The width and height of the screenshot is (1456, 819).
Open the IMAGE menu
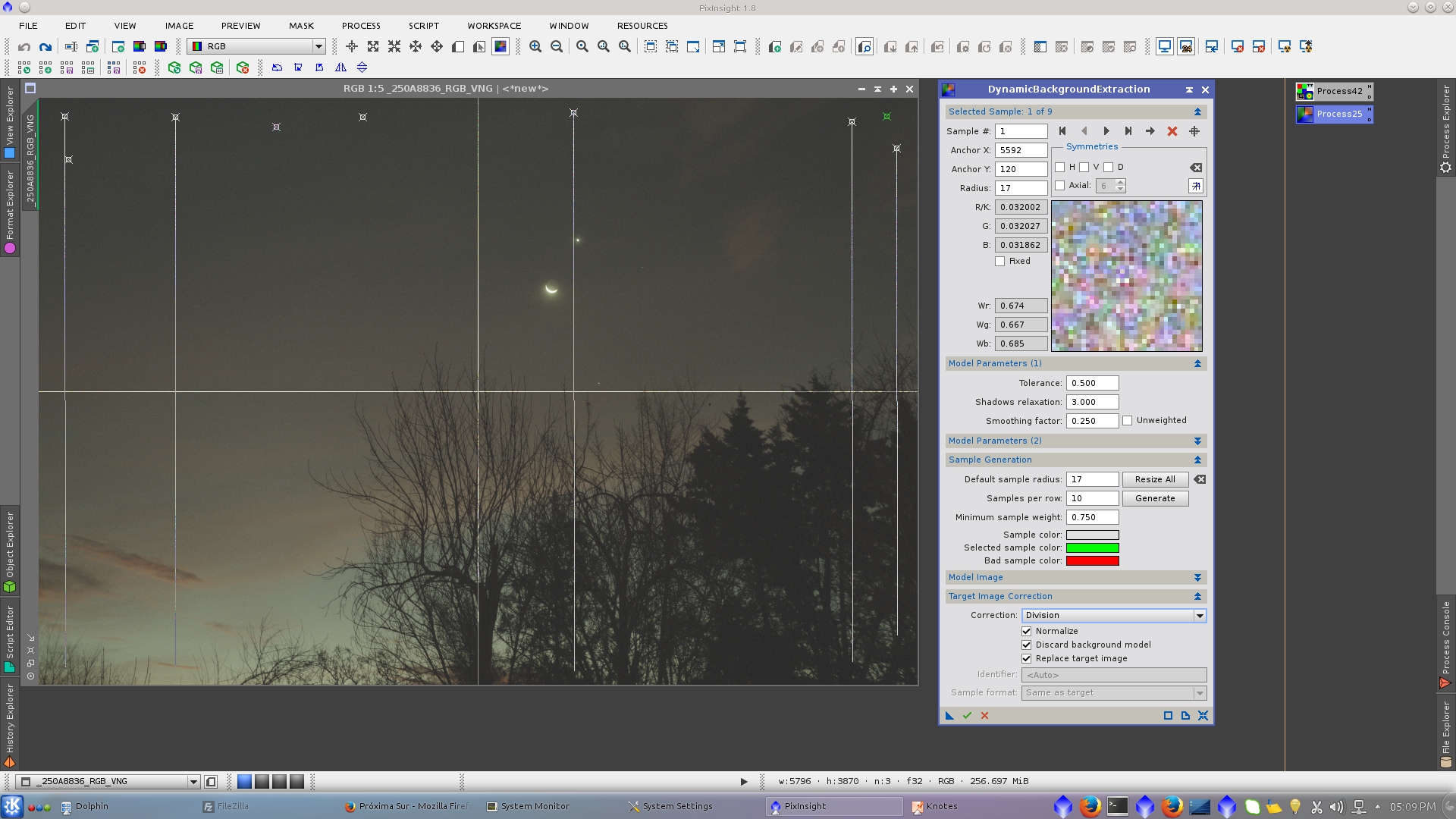click(179, 26)
